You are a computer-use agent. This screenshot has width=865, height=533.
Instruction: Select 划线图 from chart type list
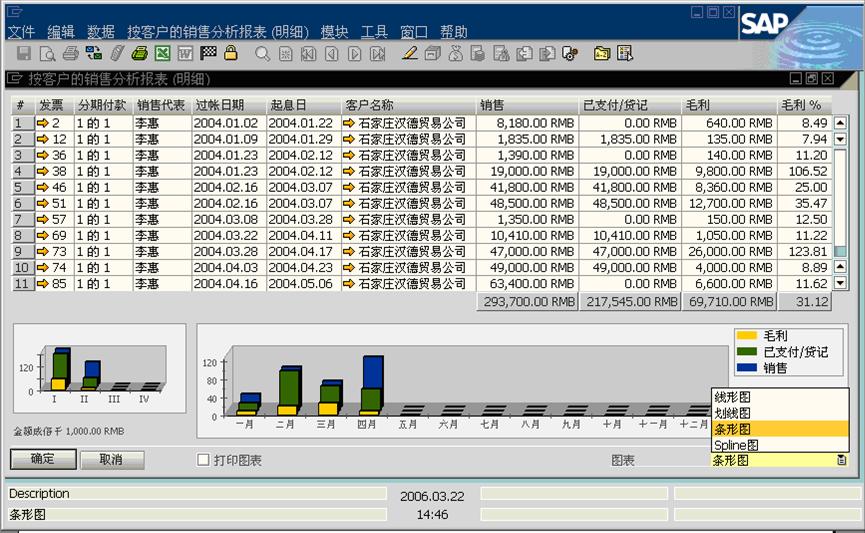(x=780, y=413)
